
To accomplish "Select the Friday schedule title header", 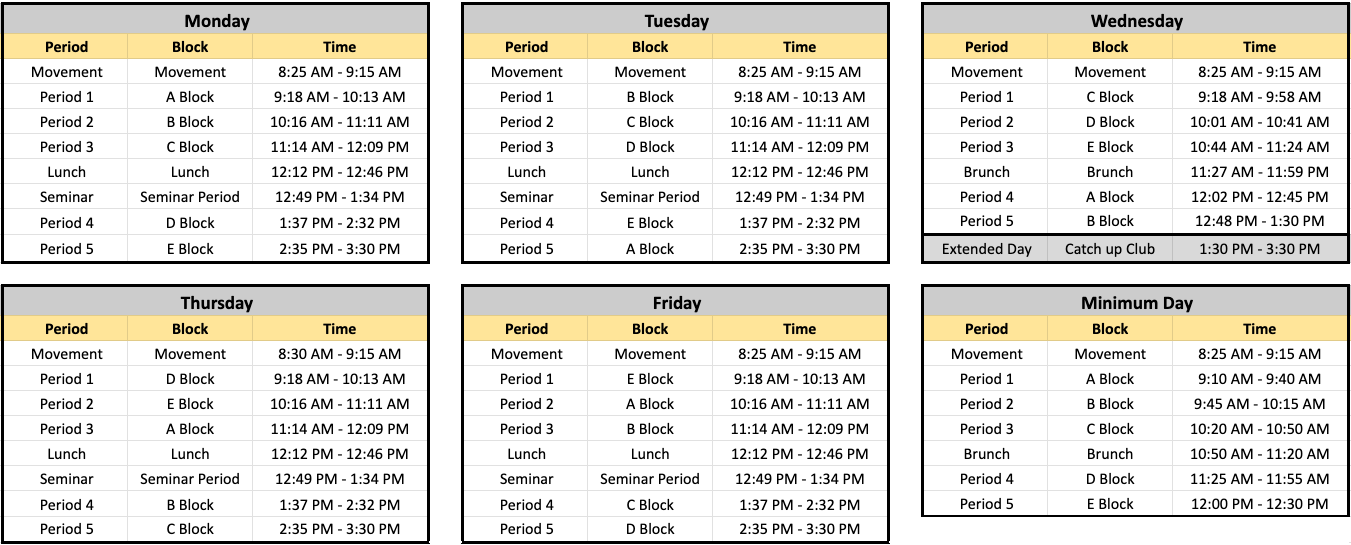I will point(675,302).
